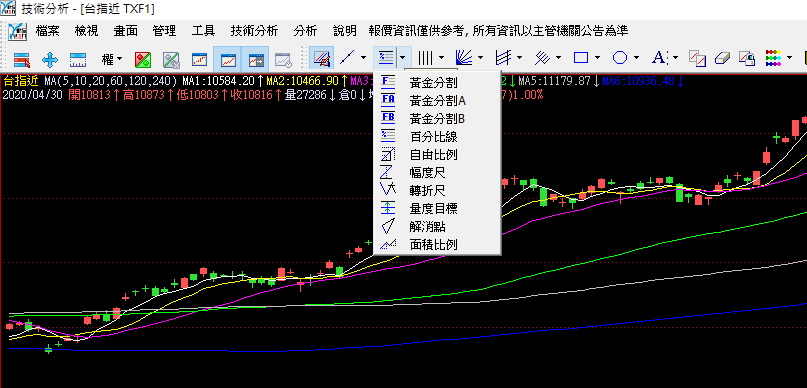
Task: Open the 技術分析 menu
Action: (254, 31)
